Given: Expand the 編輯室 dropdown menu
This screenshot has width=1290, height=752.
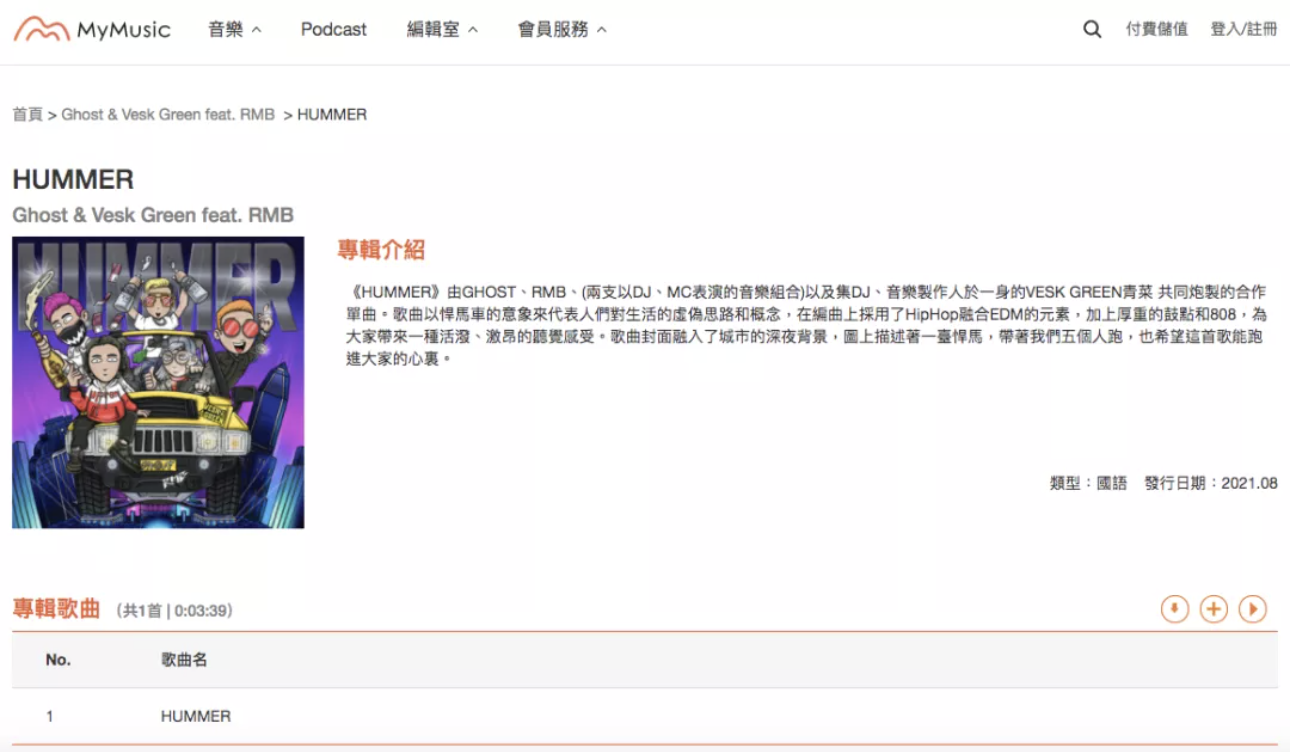Looking at the screenshot, I should click(442, 29).
